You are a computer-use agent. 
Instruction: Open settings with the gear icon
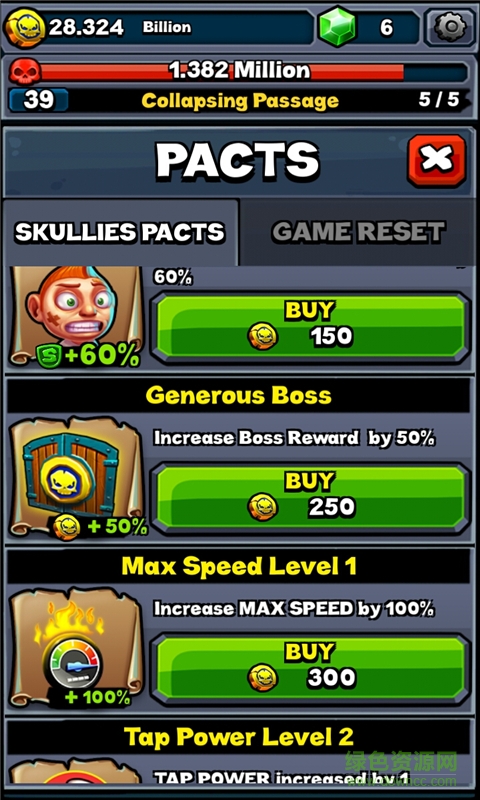(x=449, y=27)
